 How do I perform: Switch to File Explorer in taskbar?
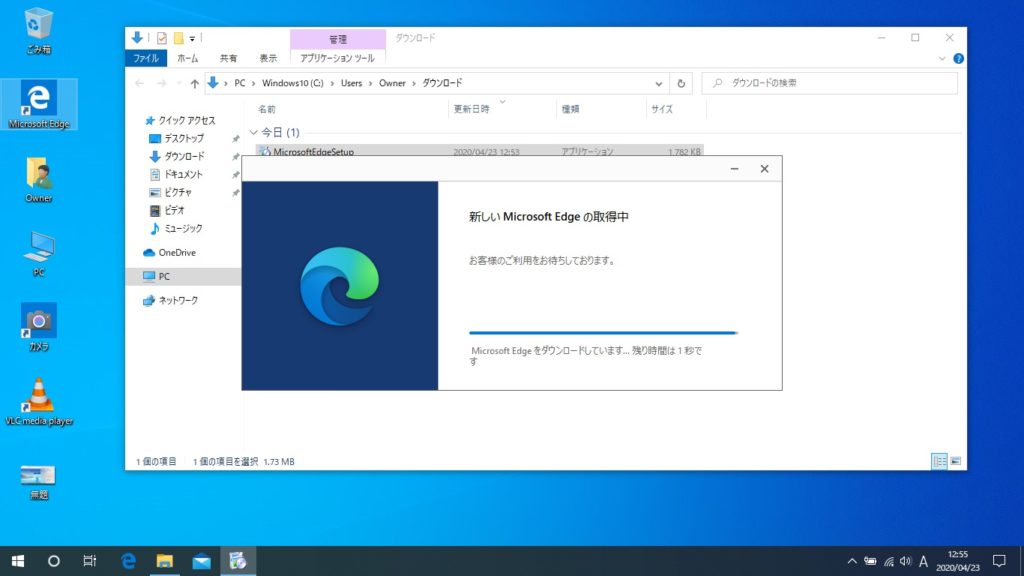click(x=165, y=561)
